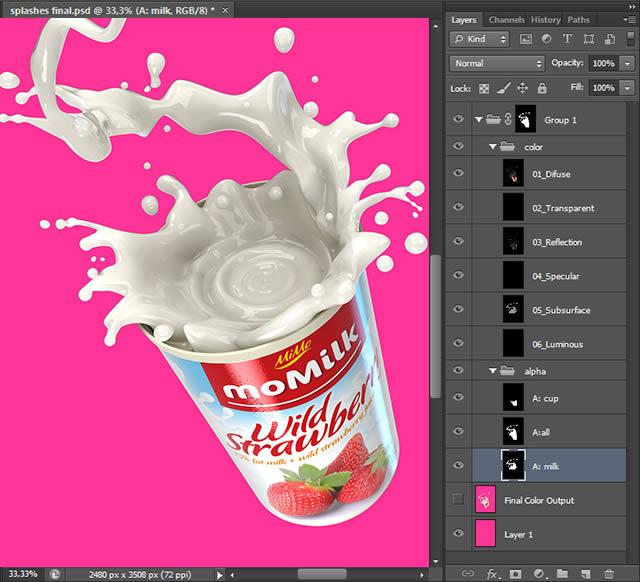The width and height of the screenshot is (640, 582).
Task: Hide the color group eye icon
Action: (x=458, y=146)
